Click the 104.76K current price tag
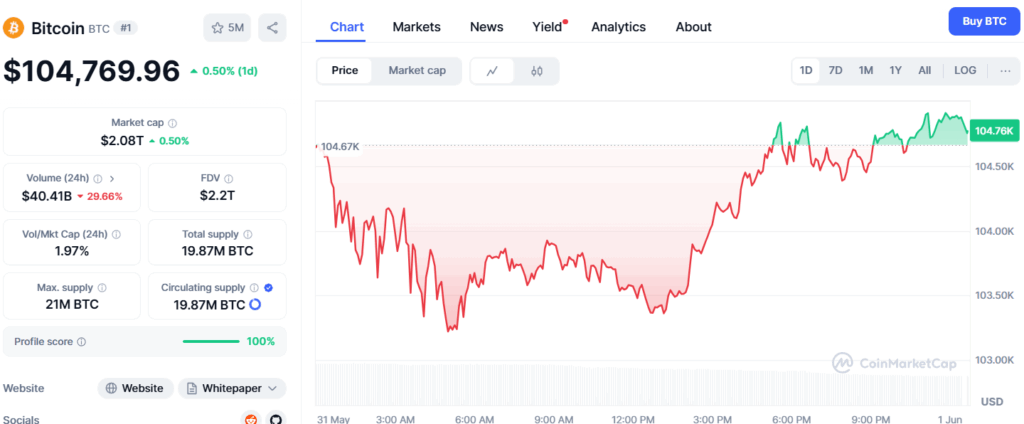Viewport: 1024px width, 424px height. click(x=994, y=131)
